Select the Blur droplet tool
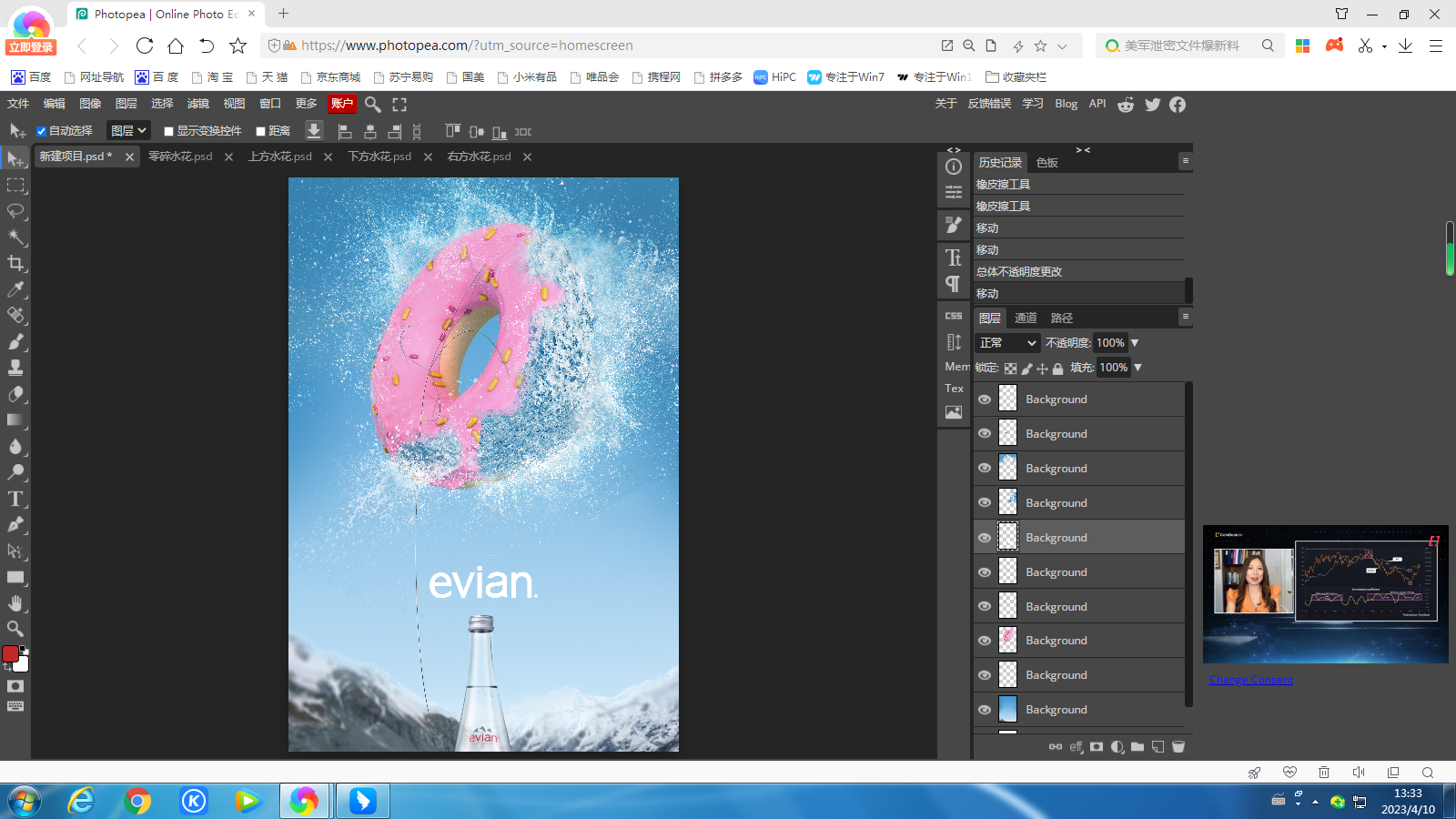Screen dimensions: 1456x819 click(15, 446)
